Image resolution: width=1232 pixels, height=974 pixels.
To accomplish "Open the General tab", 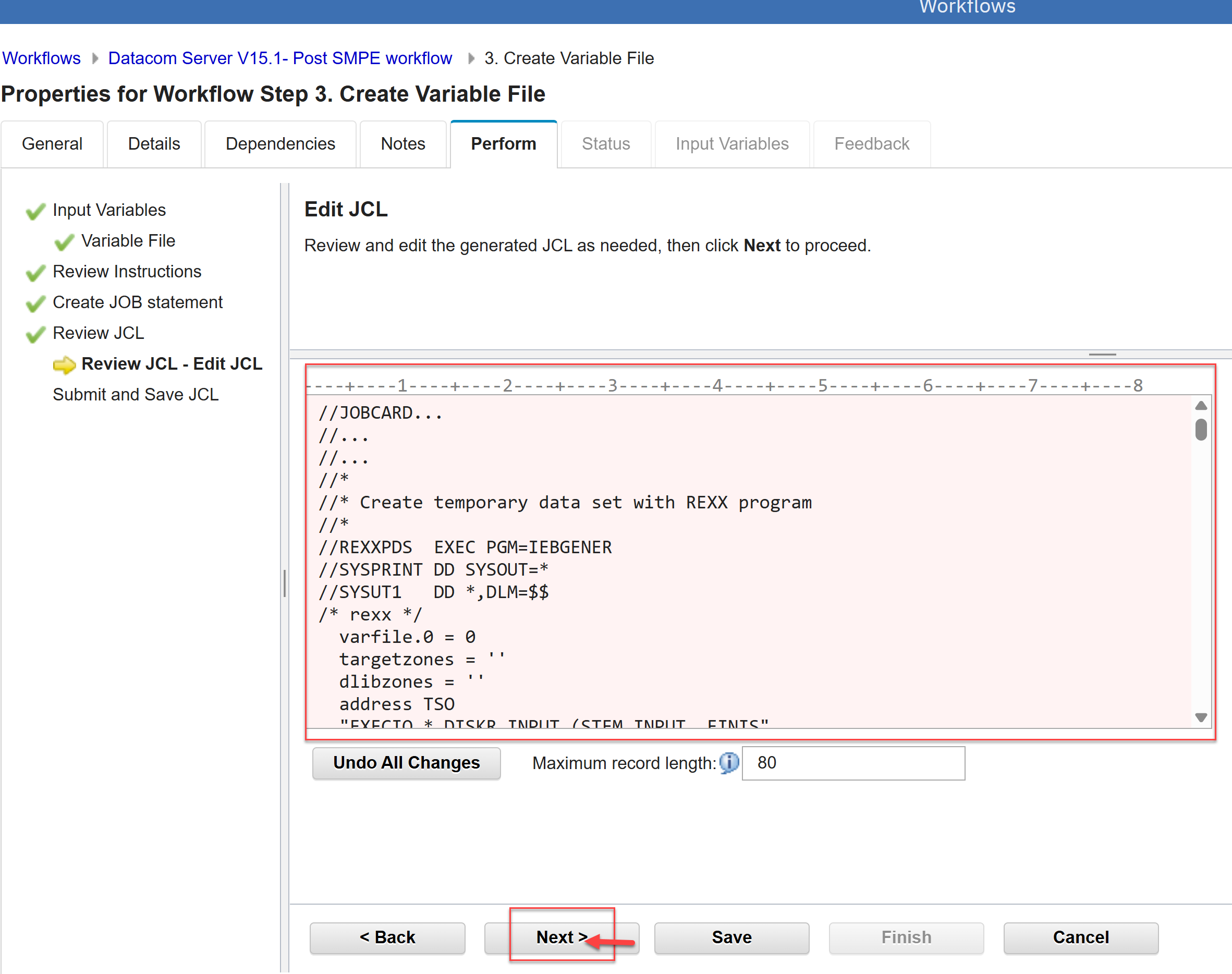I will [52, 144].
